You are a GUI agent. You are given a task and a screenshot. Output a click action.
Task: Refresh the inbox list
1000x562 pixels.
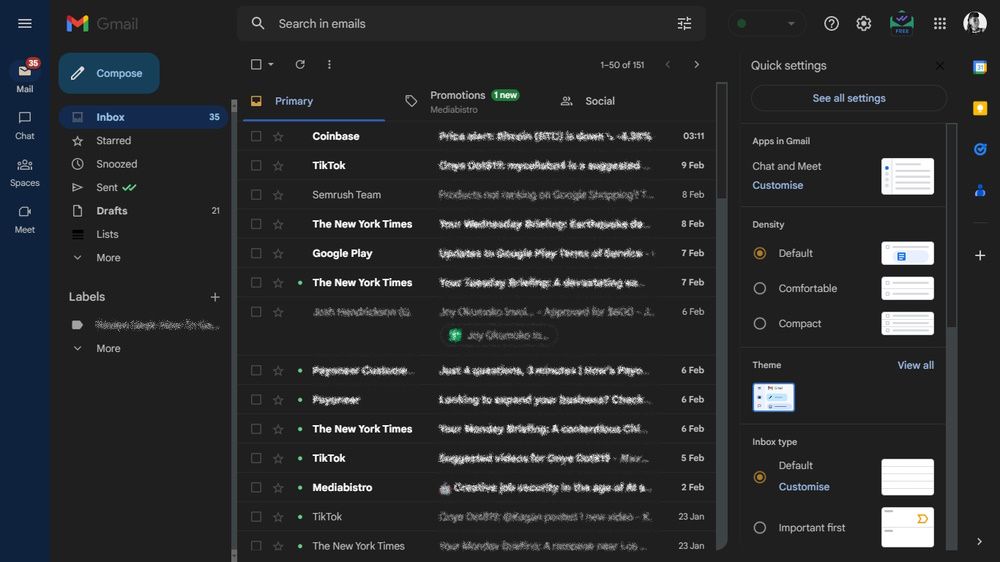click(x=300, y=64)
